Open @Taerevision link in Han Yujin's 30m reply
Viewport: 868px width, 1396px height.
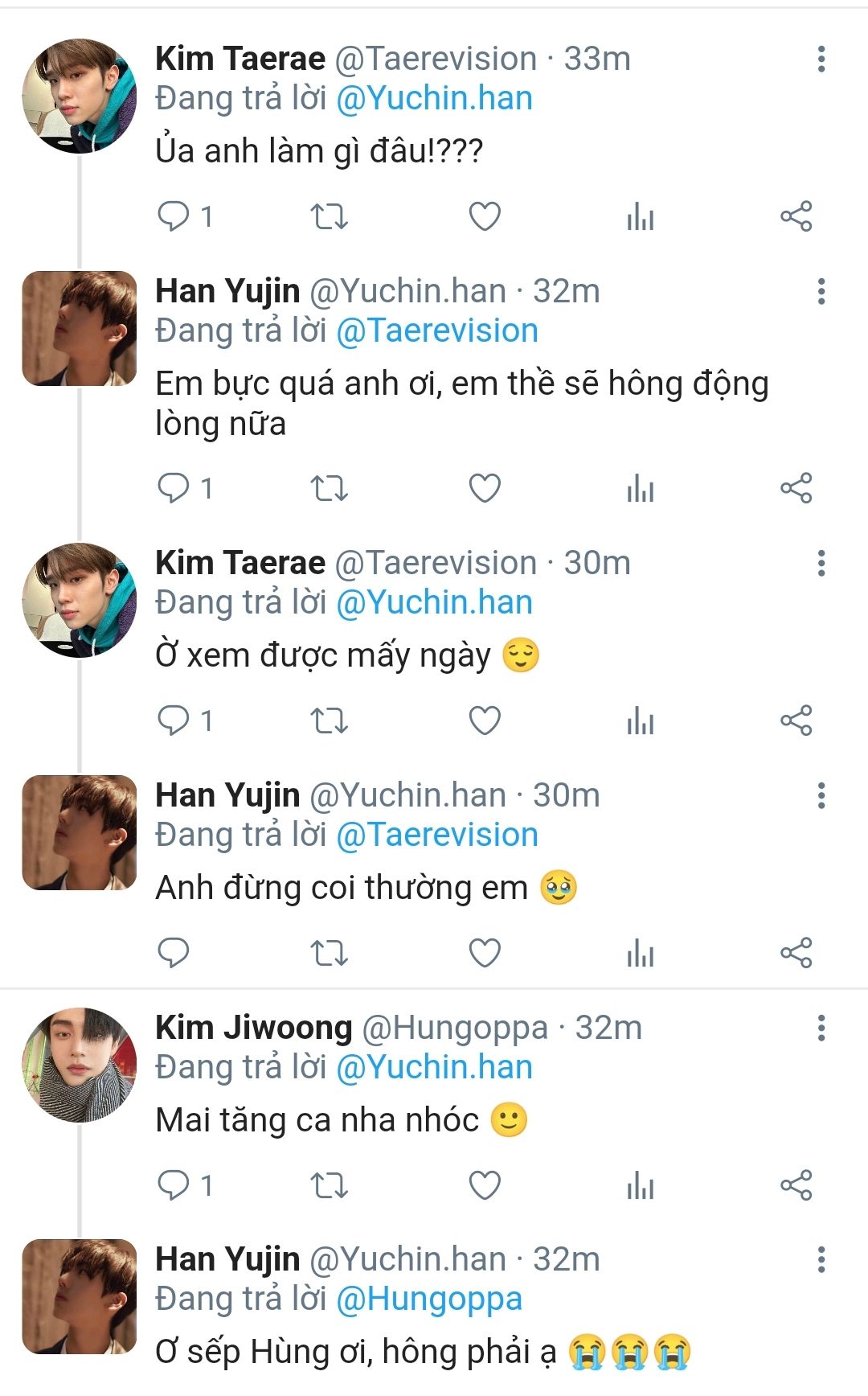click(x=437, y=836)
